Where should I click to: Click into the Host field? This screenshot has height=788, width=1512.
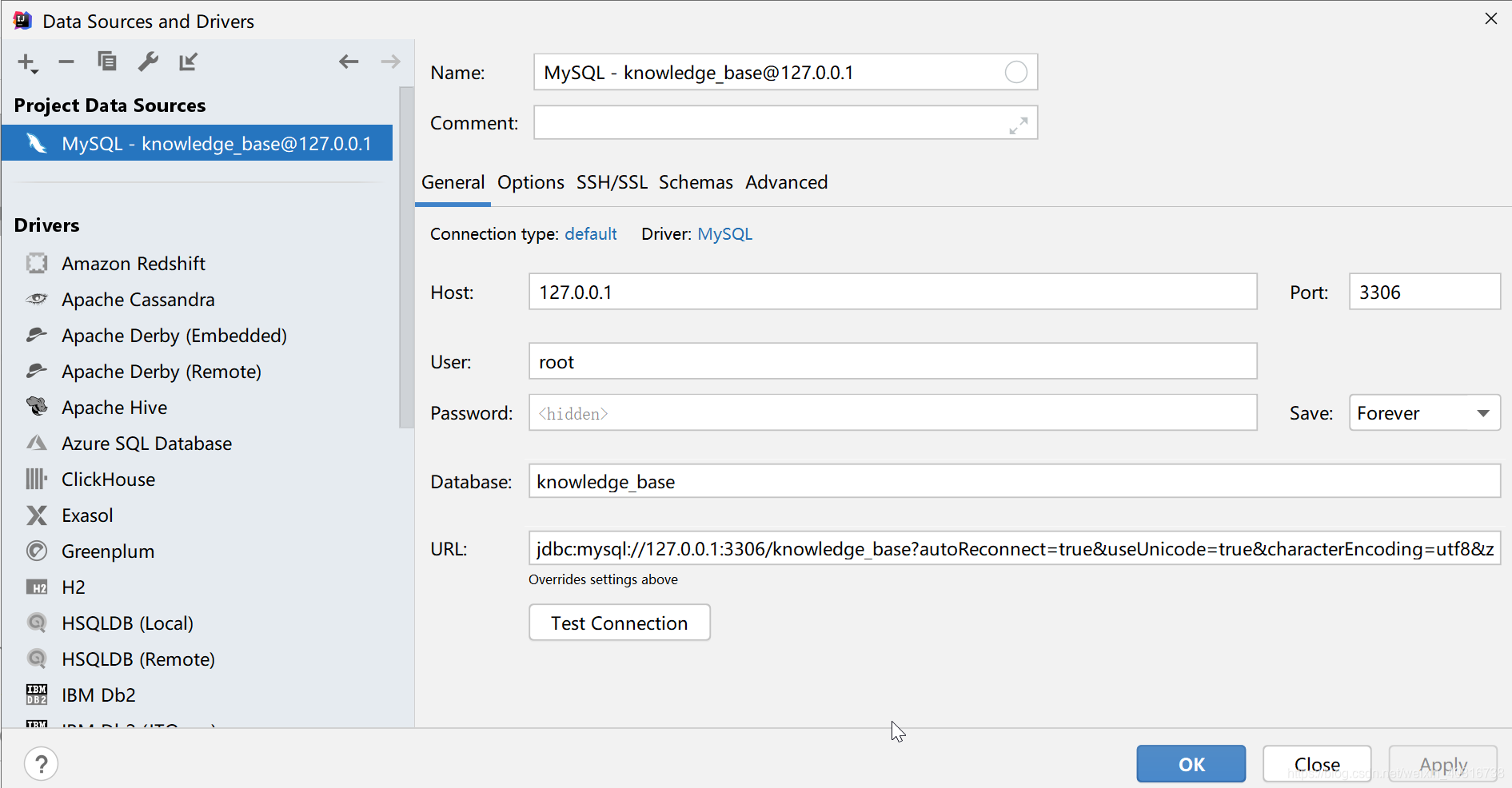892,292
